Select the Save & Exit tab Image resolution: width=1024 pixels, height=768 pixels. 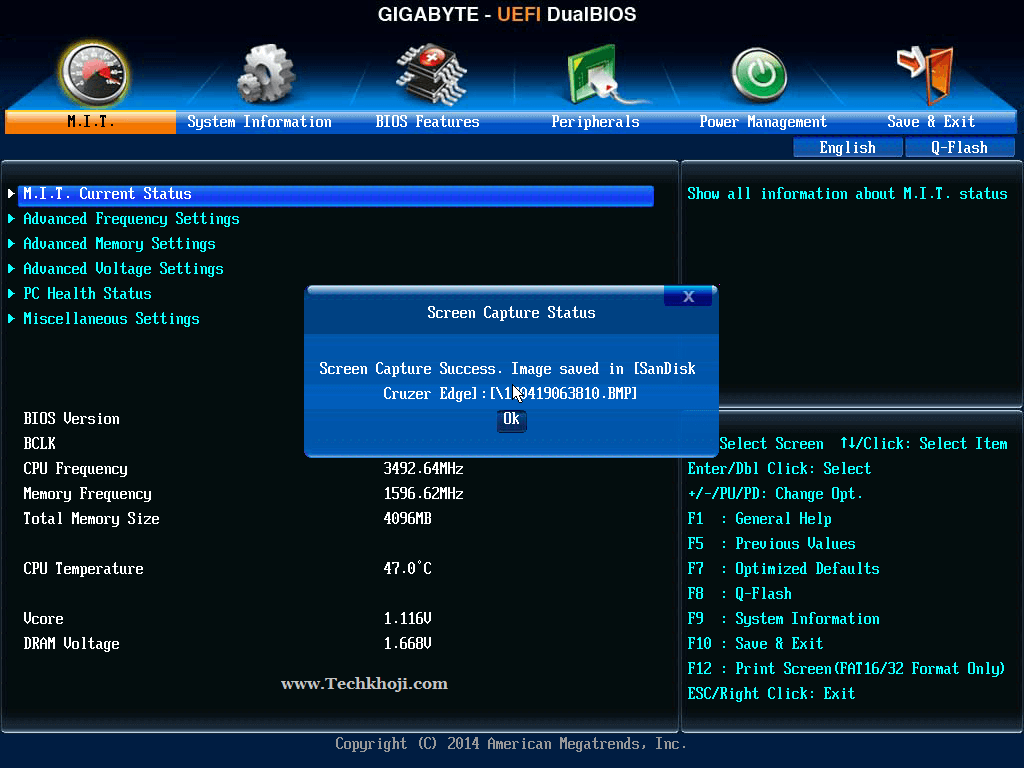pyautogui.click(x=931, y=122)
